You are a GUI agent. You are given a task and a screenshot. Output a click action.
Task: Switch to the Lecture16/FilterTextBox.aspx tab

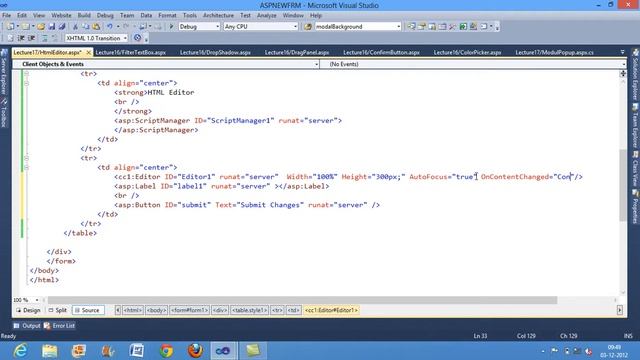[131, 52]
